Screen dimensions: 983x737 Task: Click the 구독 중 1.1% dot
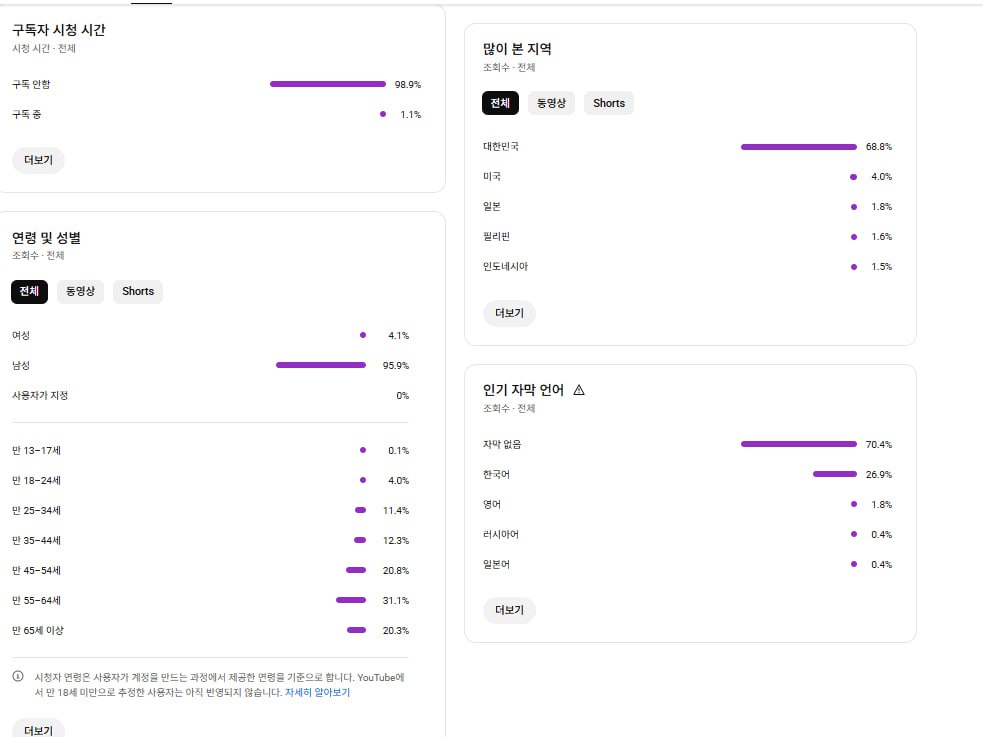tap(383, 114)
